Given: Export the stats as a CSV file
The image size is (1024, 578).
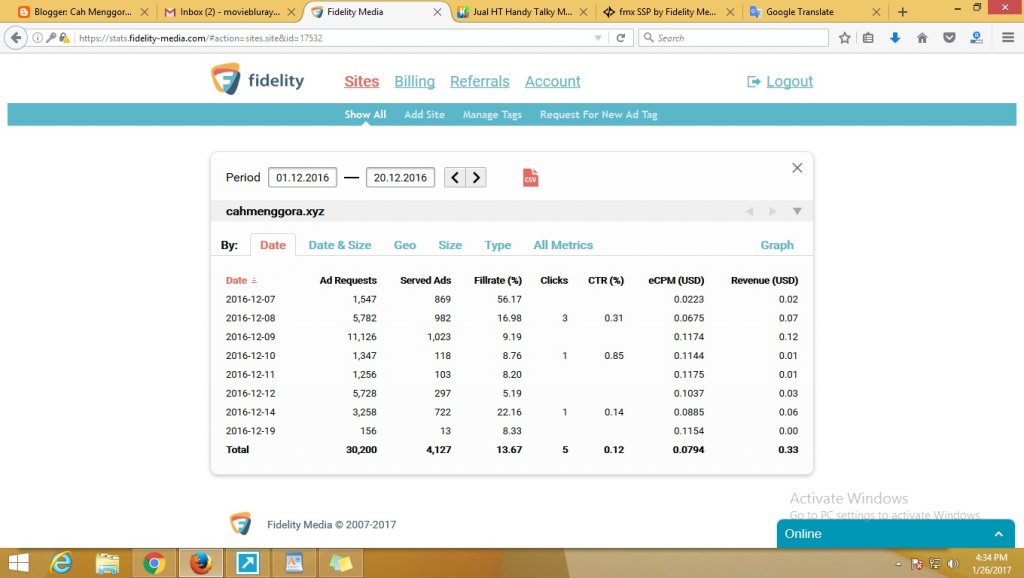Looking at the screenshot, I should pyautogui.click(x=530, y=178).
